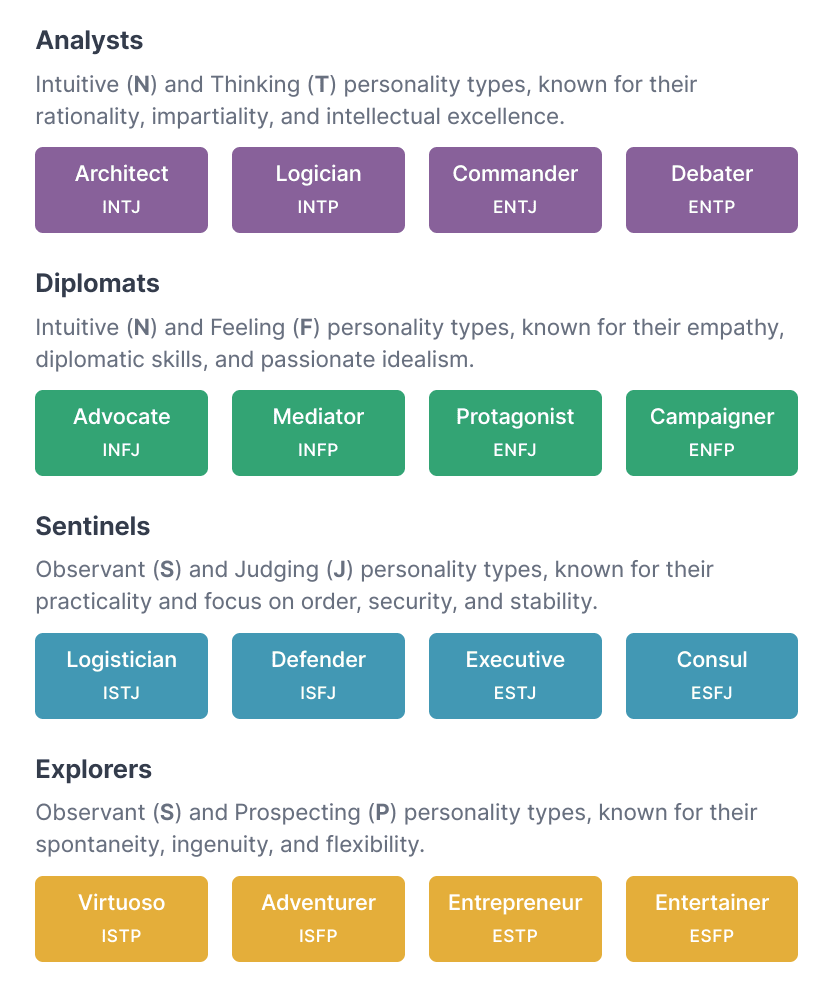This screenshot has width=833, height=989.
Task: Click the Consul ESFJ card
Action: [x=711, y=675]
